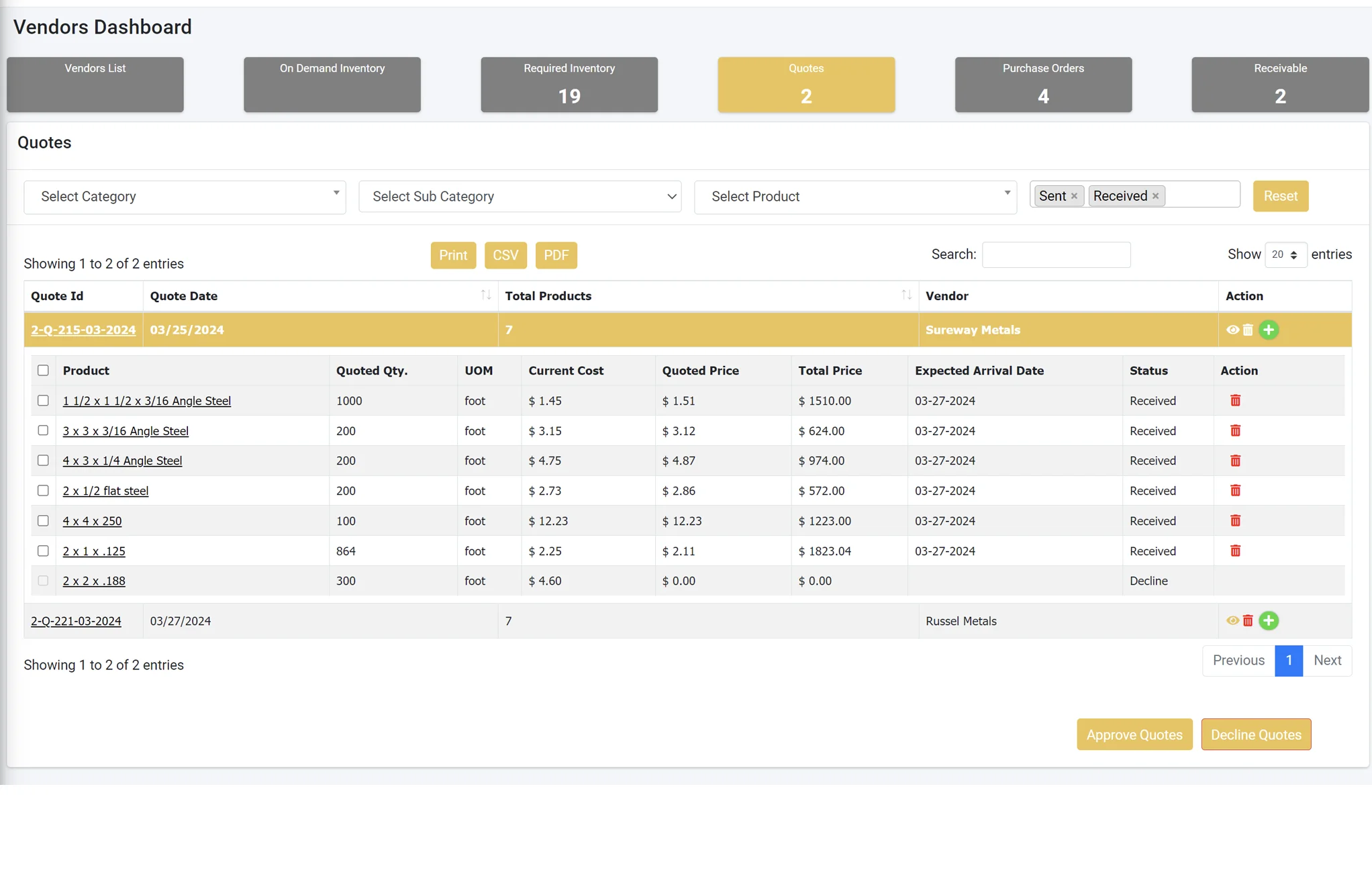Image resolution: width=1372 pixels, height=893 pixels.
Task: Delete the Sureway Metals quote via trash icon
Action: [1248, 330]
